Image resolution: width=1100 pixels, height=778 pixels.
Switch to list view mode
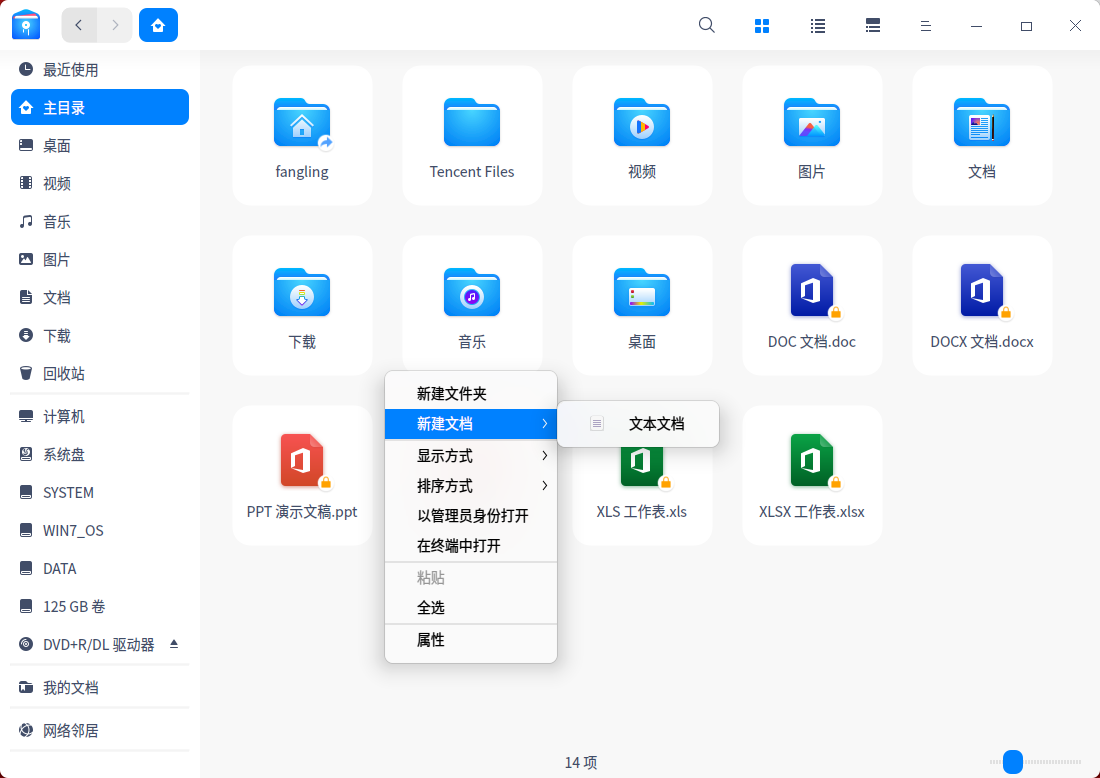tap(817, 25)
